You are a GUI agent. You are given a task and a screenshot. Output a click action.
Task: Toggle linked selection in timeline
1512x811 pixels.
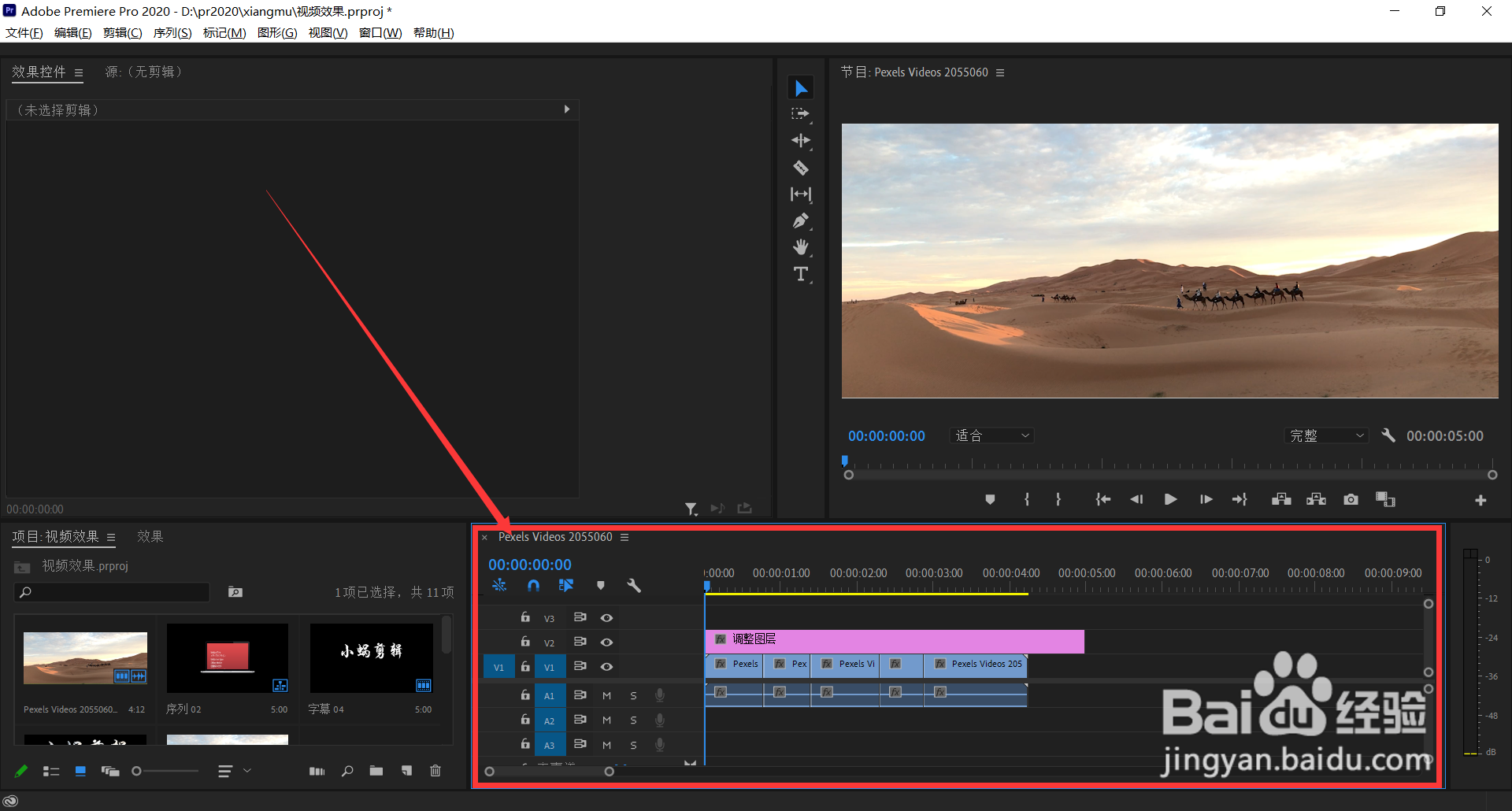[566, 586]
